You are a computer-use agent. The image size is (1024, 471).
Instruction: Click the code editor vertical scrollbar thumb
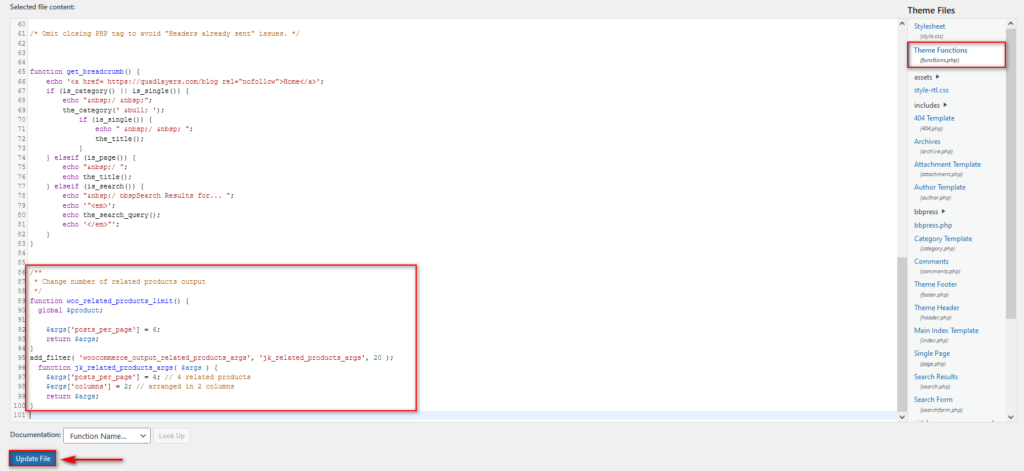tap(903, 333)
